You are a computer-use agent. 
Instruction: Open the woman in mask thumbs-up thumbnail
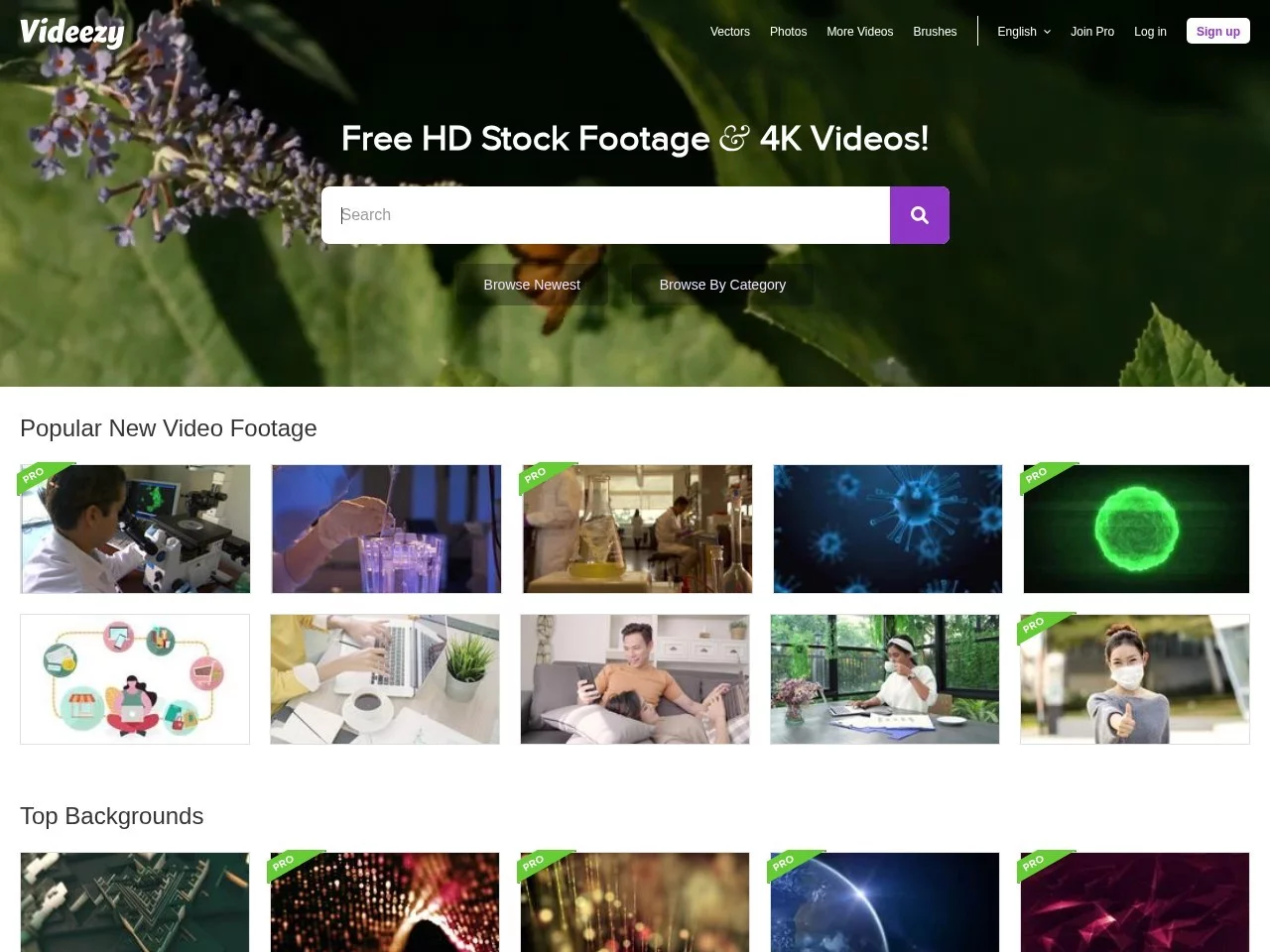point(1135,679)
